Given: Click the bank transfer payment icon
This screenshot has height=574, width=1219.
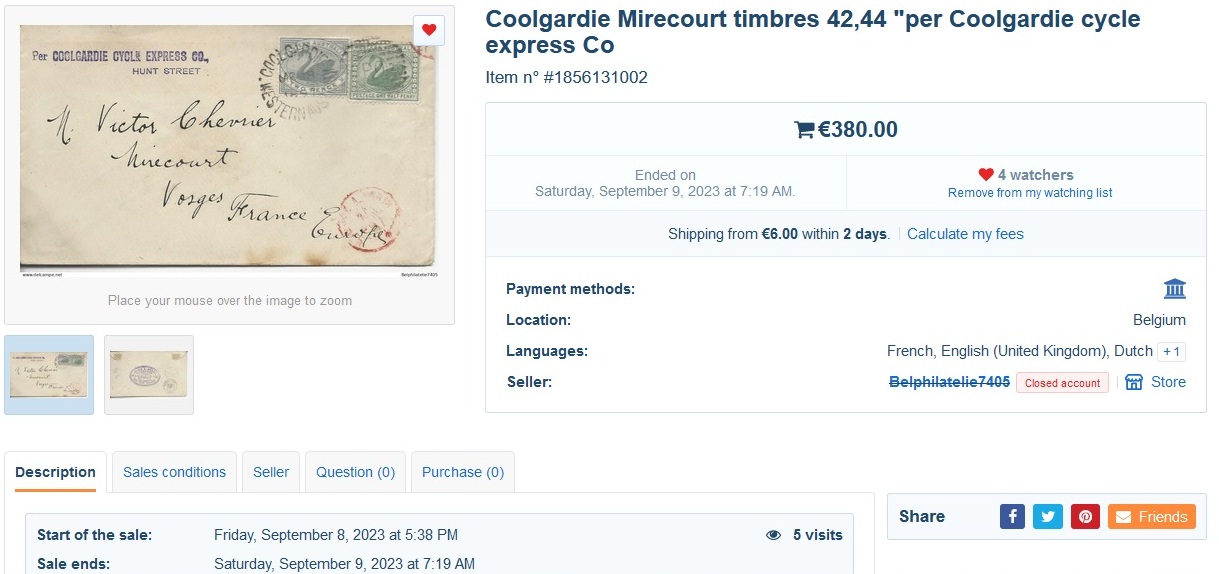Looking at the screenshot, I should tap(1175, 289).
